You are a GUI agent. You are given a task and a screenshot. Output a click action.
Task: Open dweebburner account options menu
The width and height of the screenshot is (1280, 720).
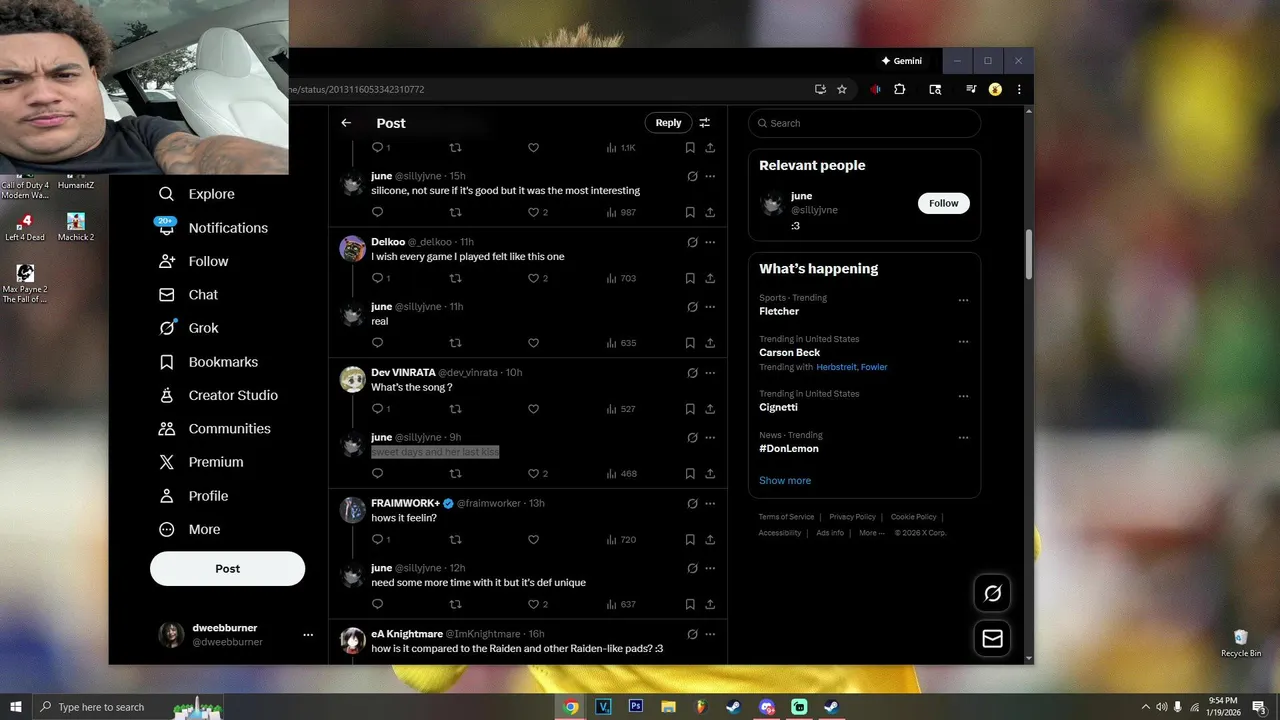(x=308, y=635)
